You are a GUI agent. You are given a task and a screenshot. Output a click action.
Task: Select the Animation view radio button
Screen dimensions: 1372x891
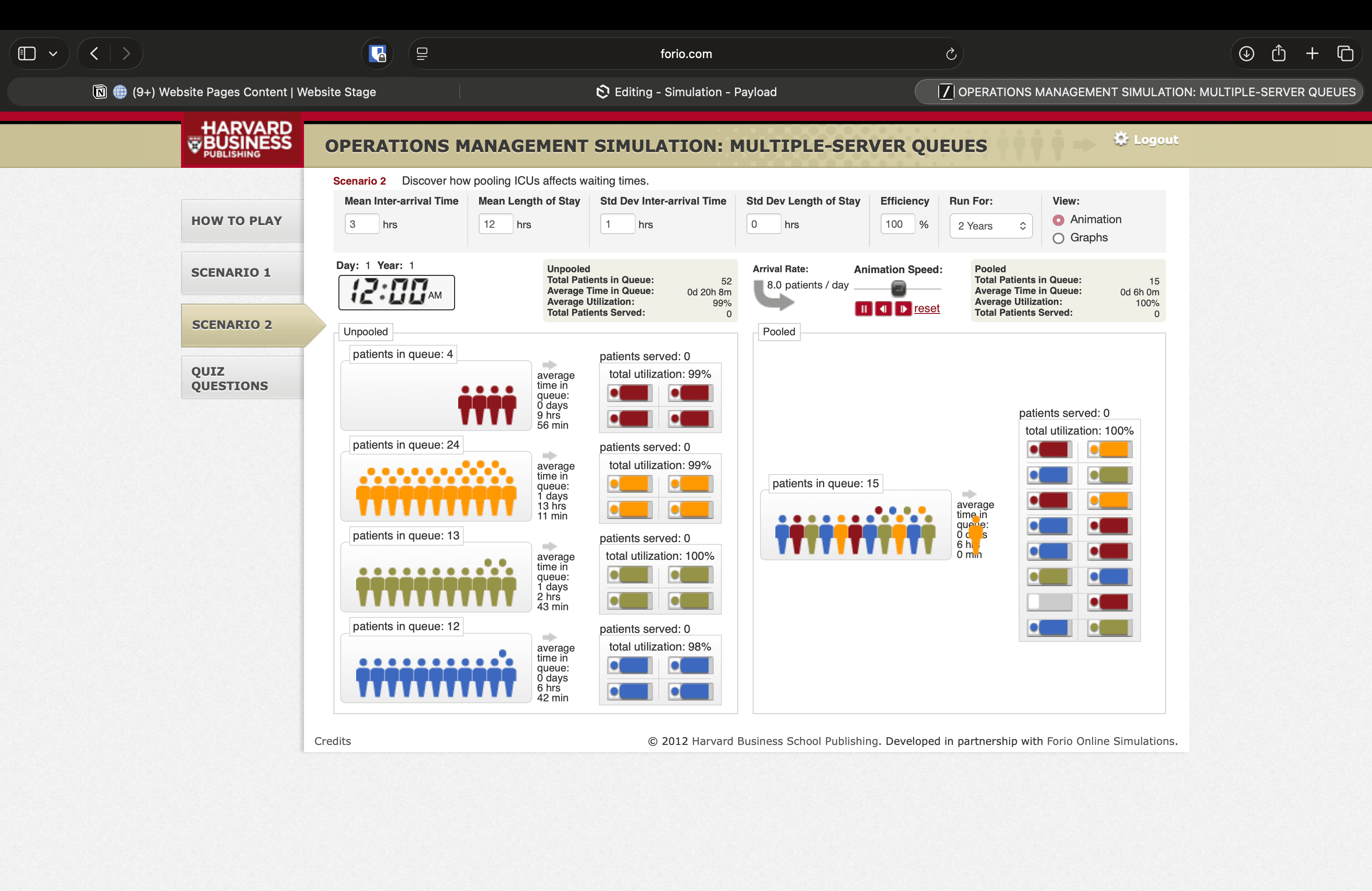(x=1058, y=220)
